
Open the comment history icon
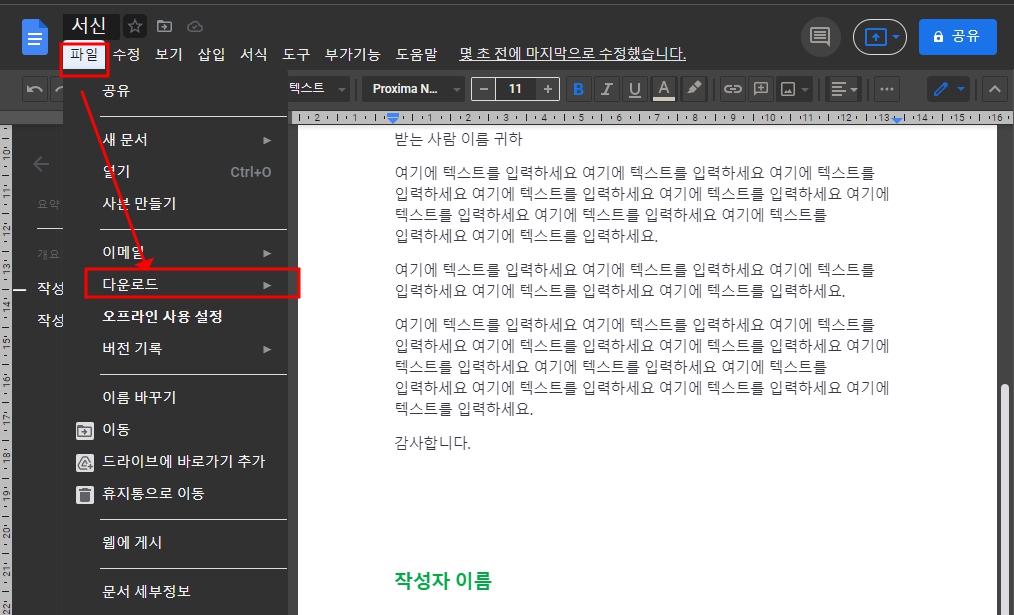[x=821, y=36]
